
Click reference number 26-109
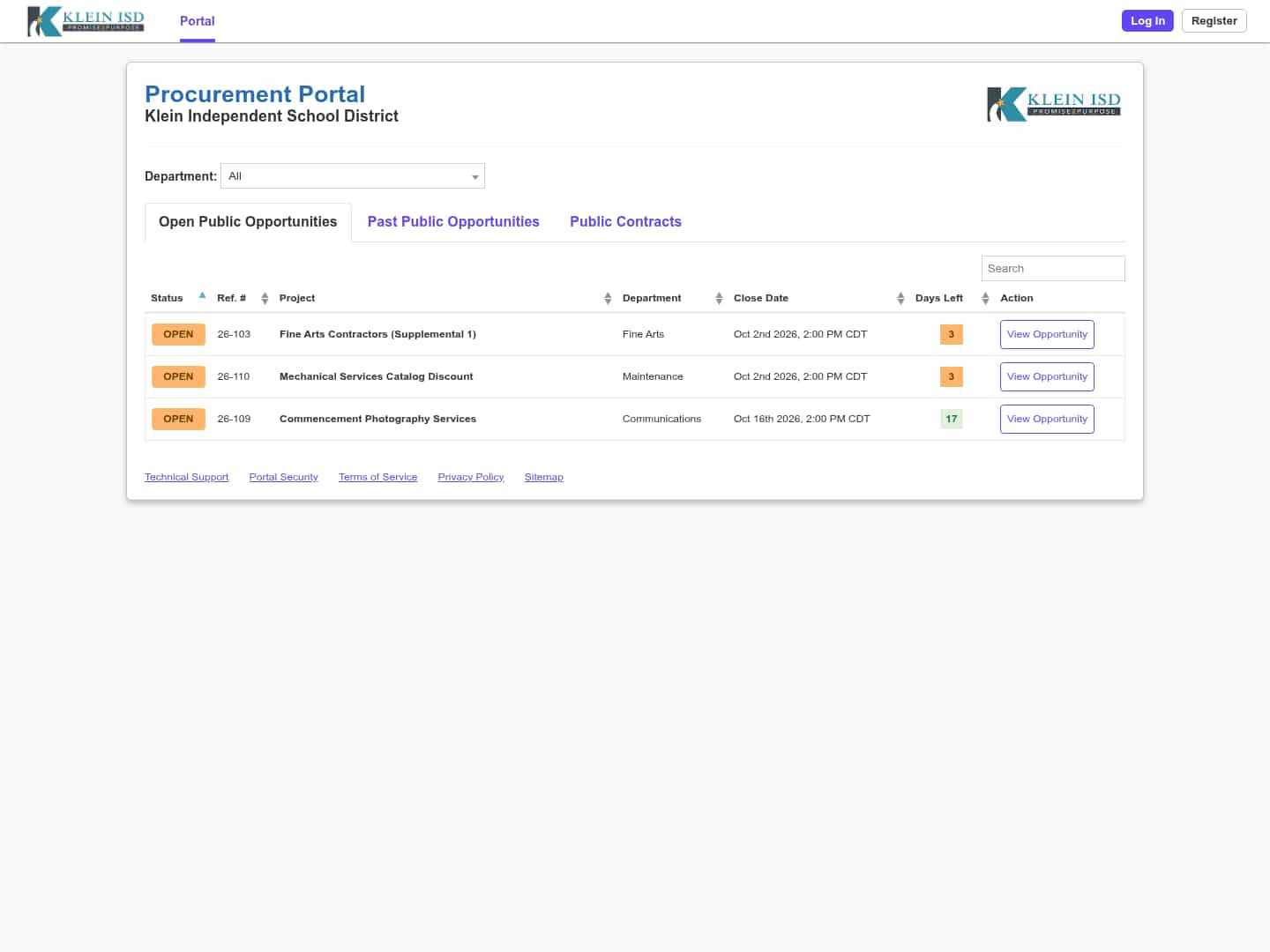pyautogui.click(x=234, y=420)
